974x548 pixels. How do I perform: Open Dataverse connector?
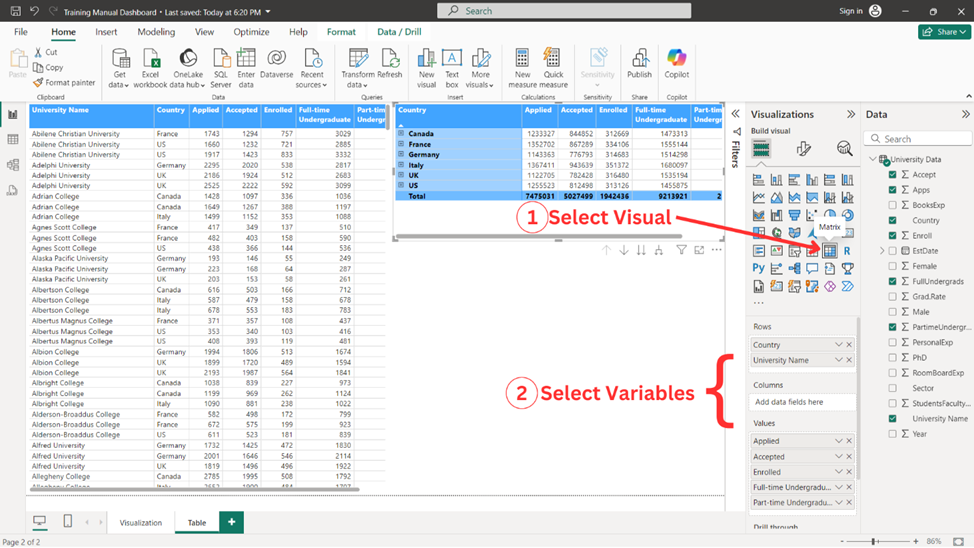click(276, 63)
